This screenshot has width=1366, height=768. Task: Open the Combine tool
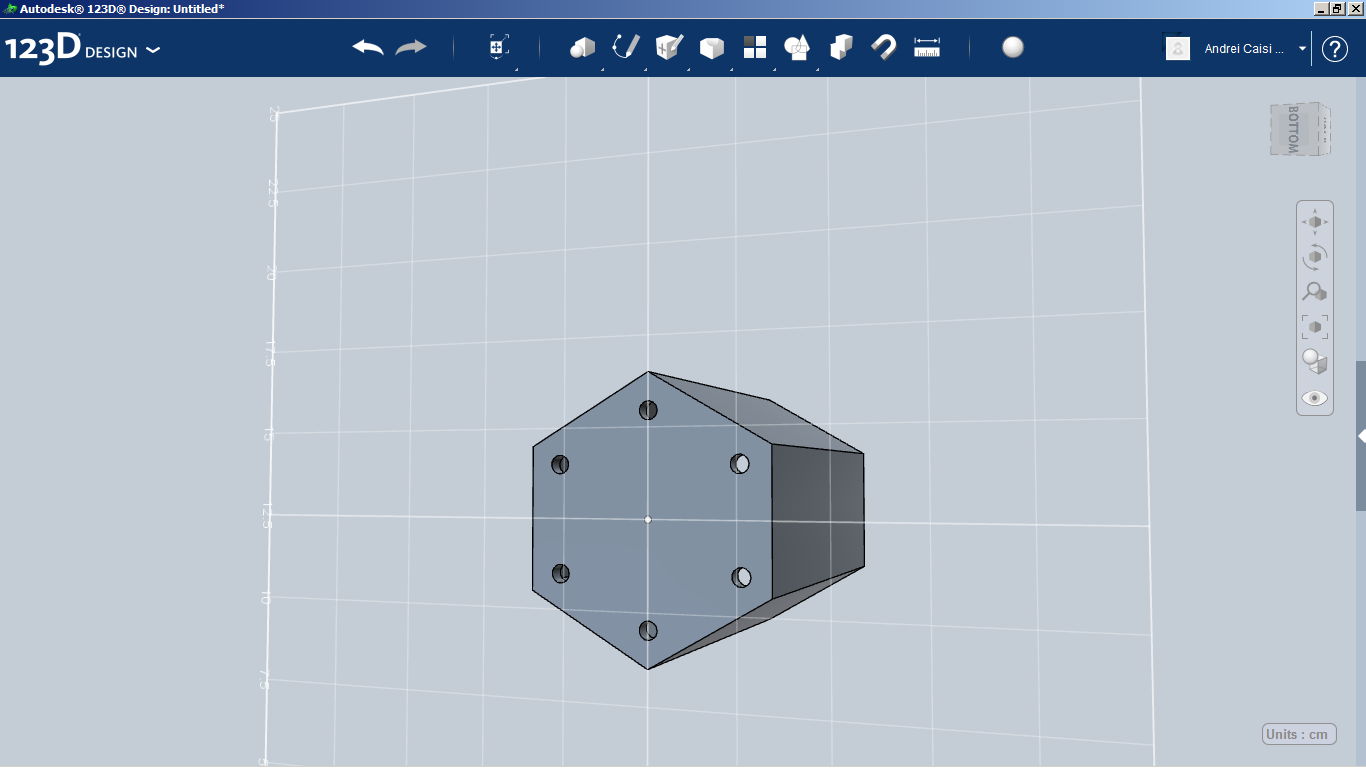[841, 48]
